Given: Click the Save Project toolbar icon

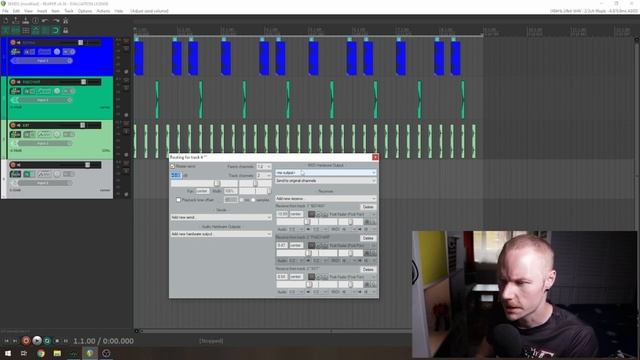Looking at the screenshot, I should (x=26, y=20).
